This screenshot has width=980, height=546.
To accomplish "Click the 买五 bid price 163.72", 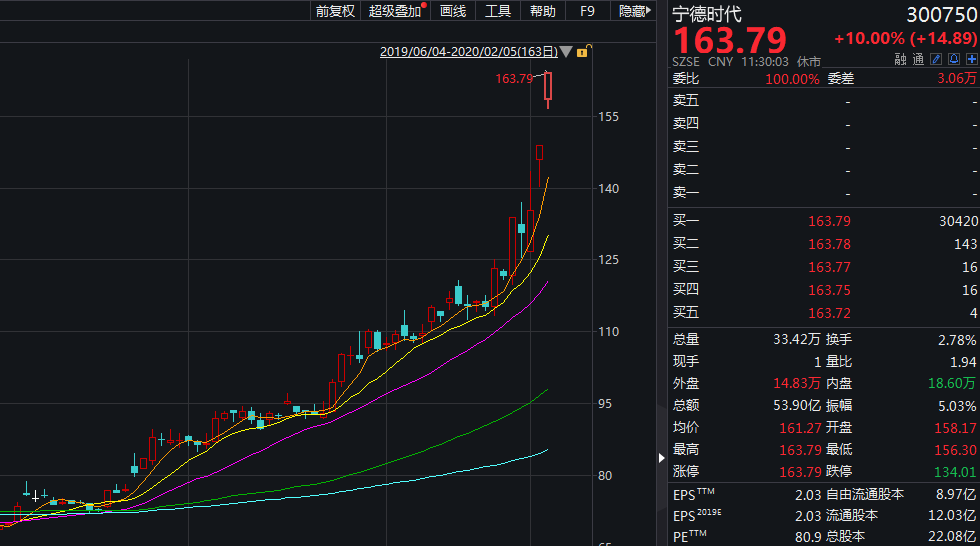I will pyautogui.click(x=829, y=313).
